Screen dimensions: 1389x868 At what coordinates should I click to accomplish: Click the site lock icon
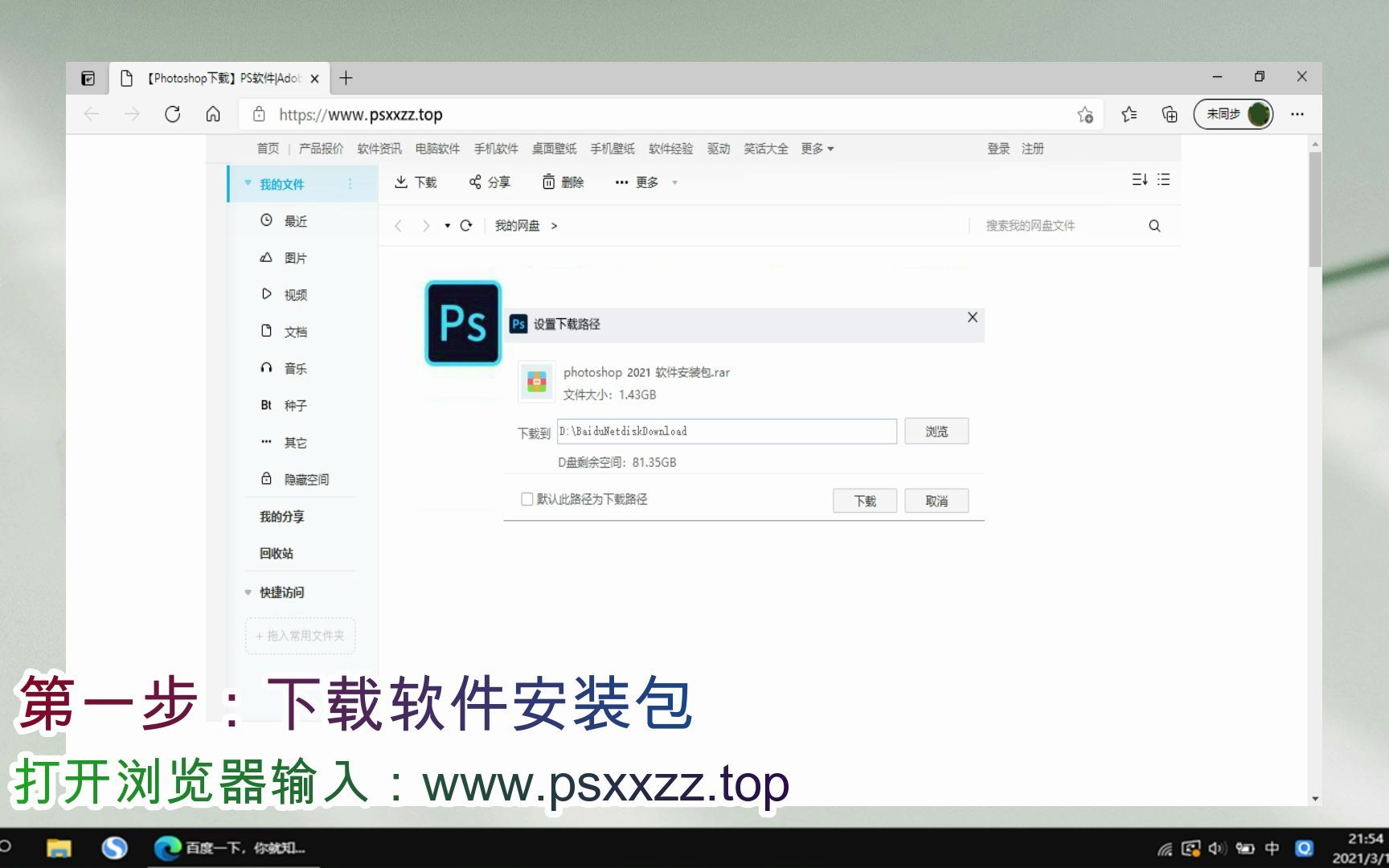pyautogui.click(x=259, y=114)
